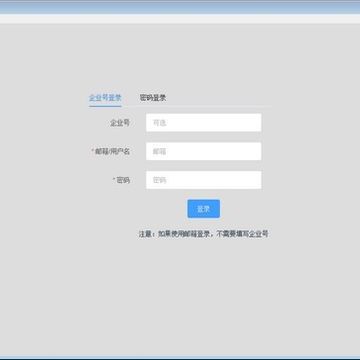Click the note starting with 注意
Screen dimensions: 360x360
203,234
